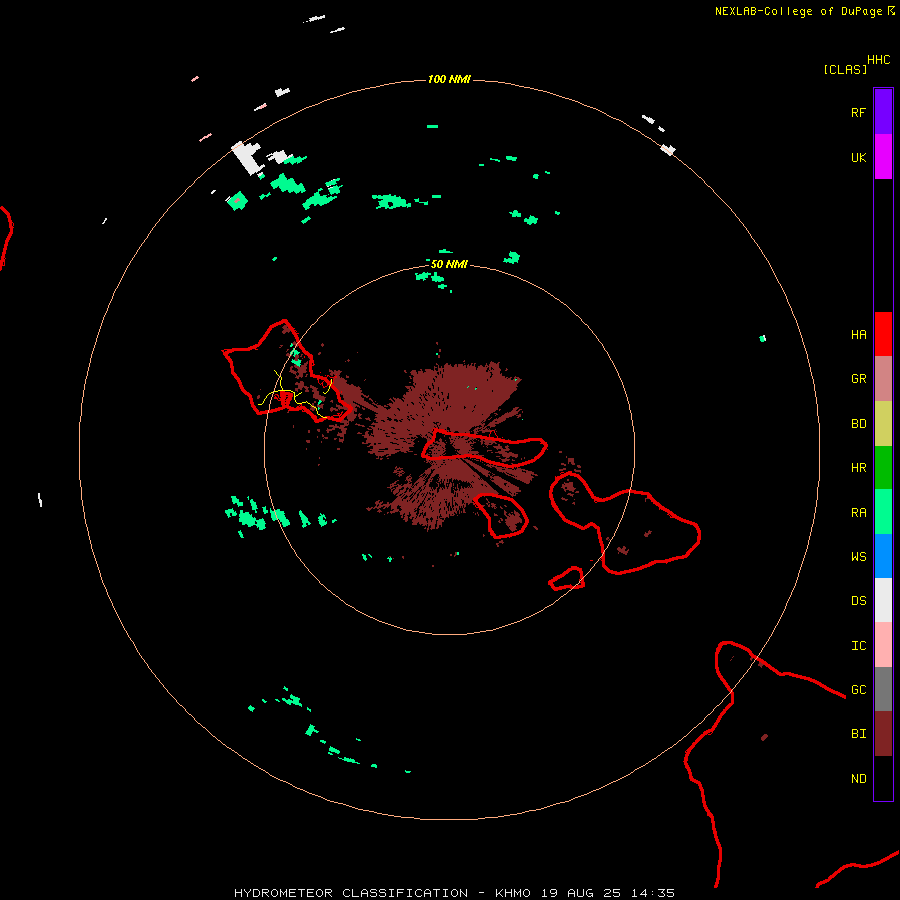Click the RA light green legend swatch

click(x=883, y=512)
